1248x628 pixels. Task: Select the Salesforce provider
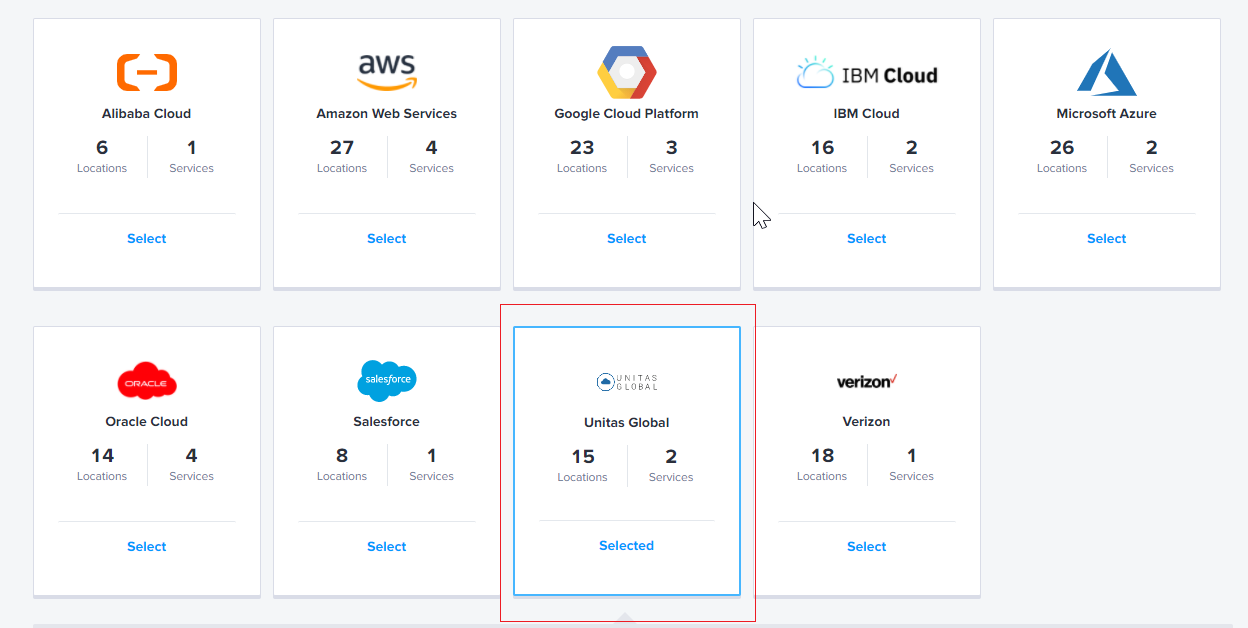(x=387, y=547)
